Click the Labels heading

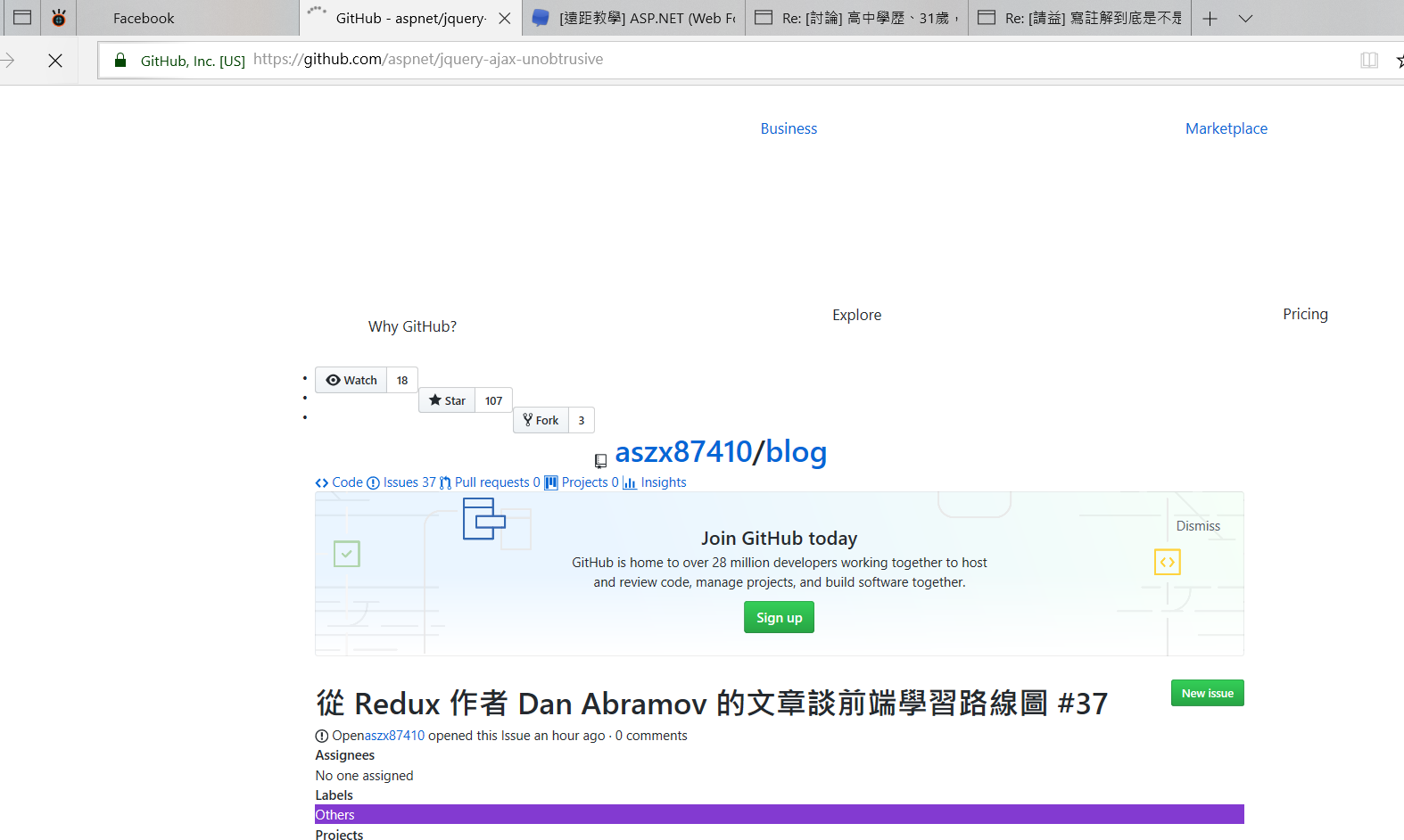334,795
